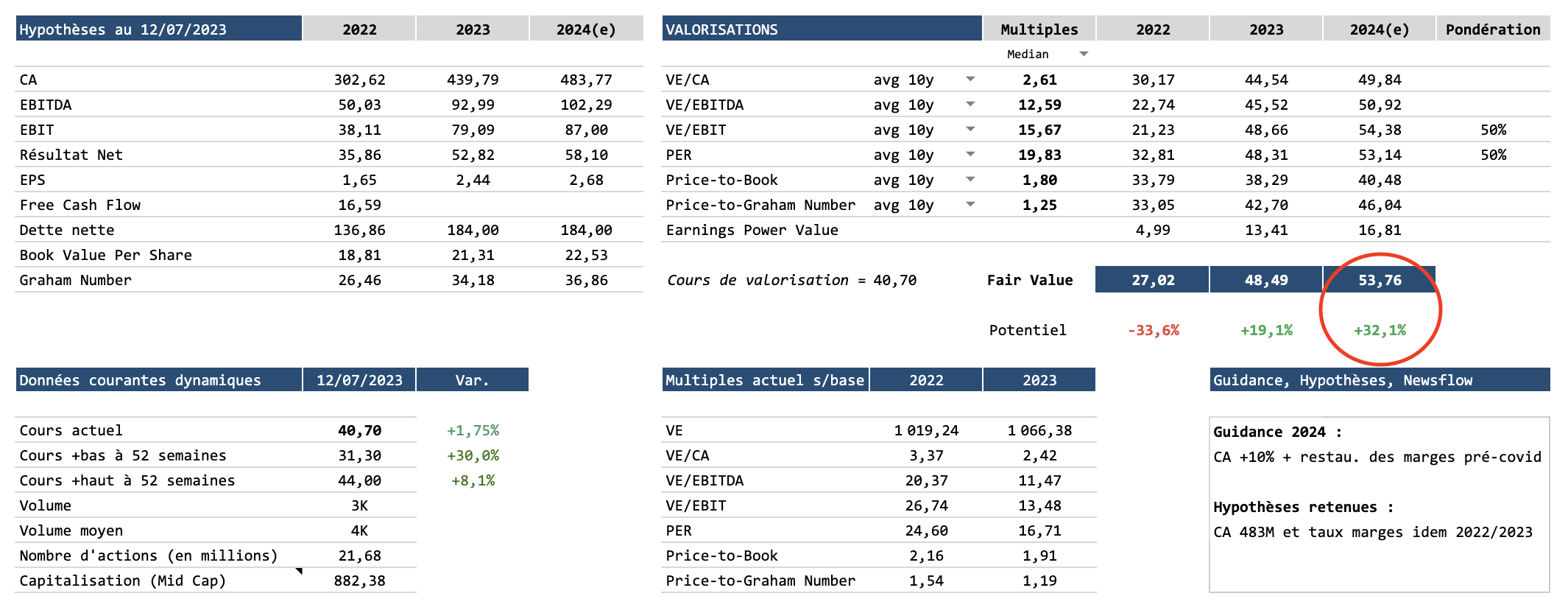Open the Price-to-Book avg 10y dropdown
This screenshot has width=1568, height=610.
(970, 179)
